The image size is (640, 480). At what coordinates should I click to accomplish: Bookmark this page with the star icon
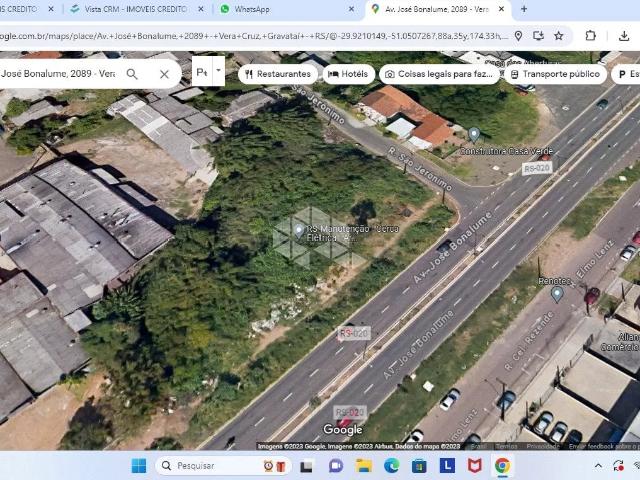tap(559, 36)
